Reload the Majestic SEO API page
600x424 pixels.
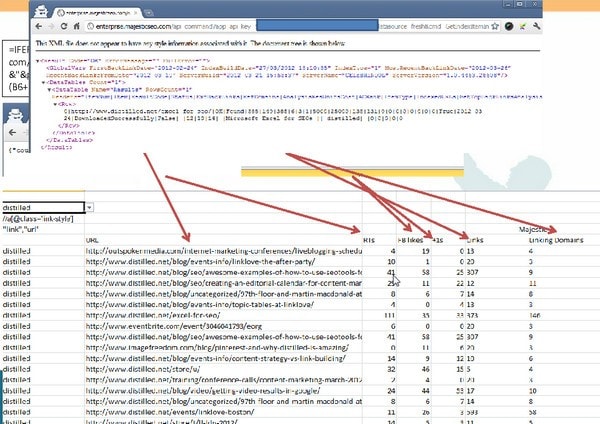pyautogui.click(x=64, y=26)
